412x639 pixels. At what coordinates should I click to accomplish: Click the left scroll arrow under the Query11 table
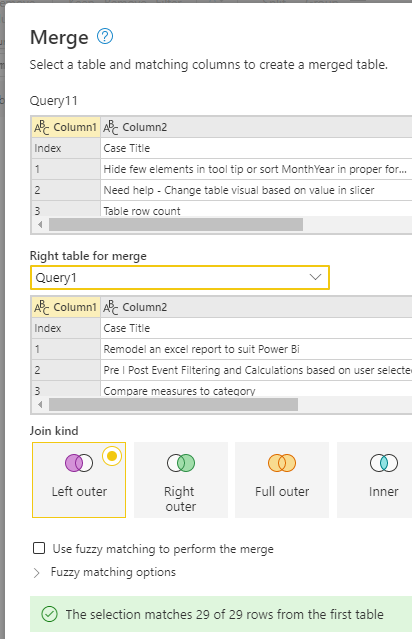[40, 225]
